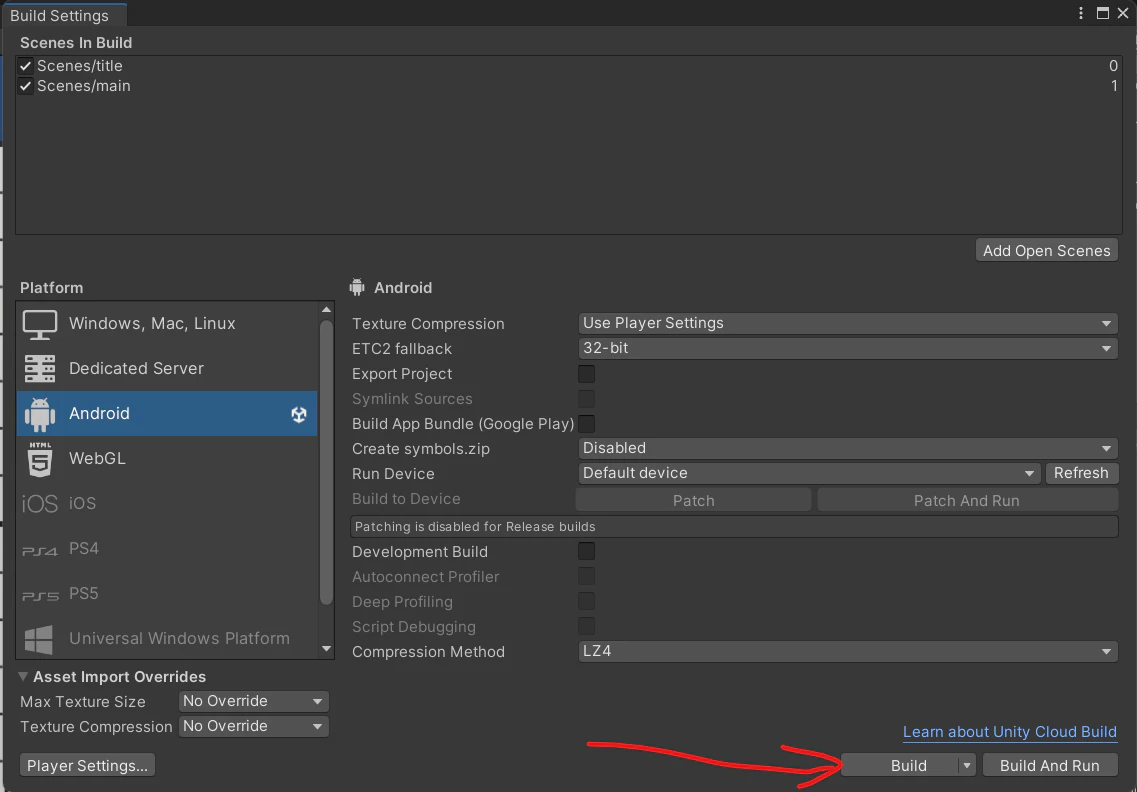Click the Android icon in settings header
Image resolution: width=1137 pixels, height=792 pixels.
pos(357,287)
